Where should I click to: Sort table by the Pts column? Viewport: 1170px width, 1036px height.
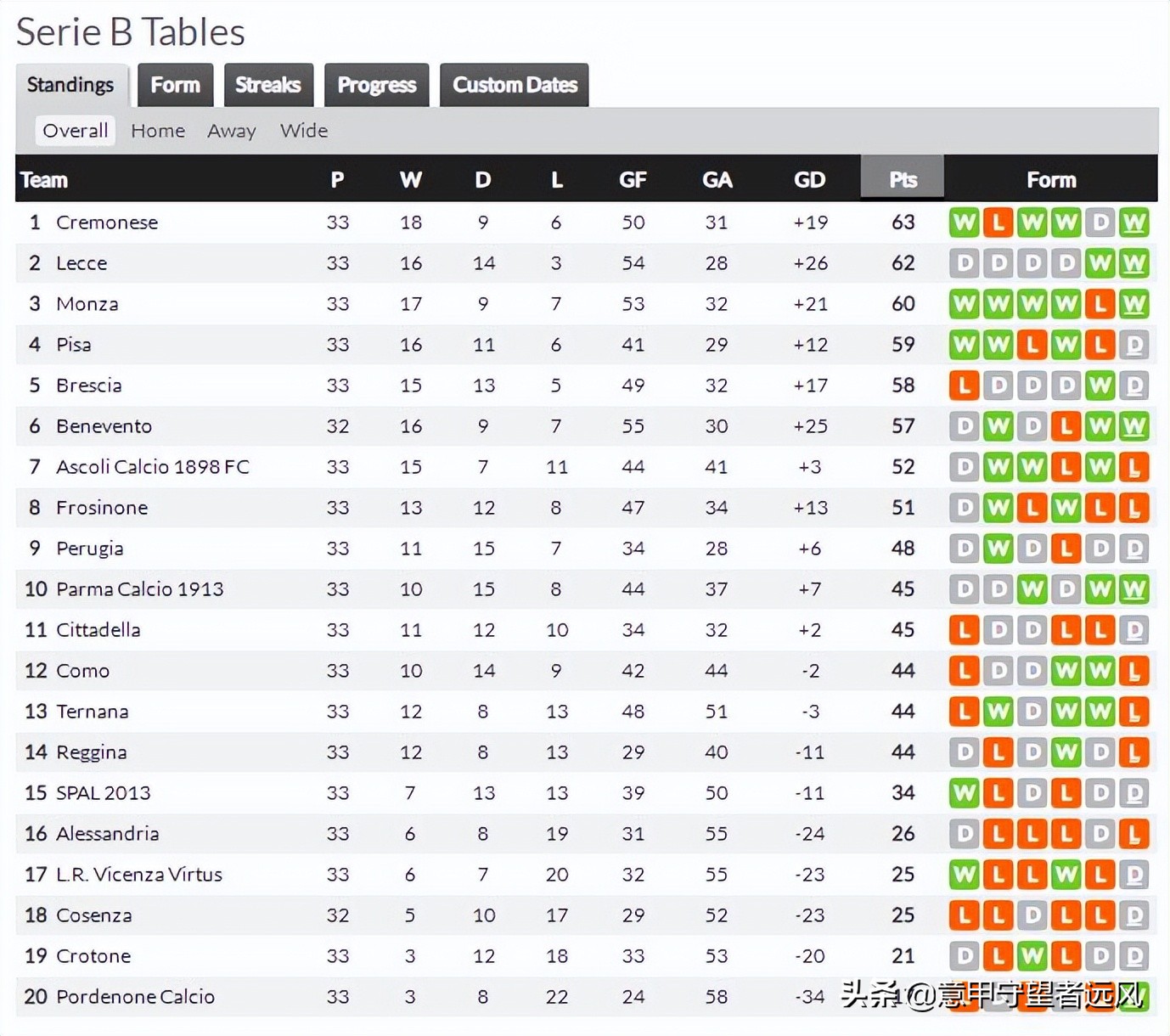(x=903, y=179)
